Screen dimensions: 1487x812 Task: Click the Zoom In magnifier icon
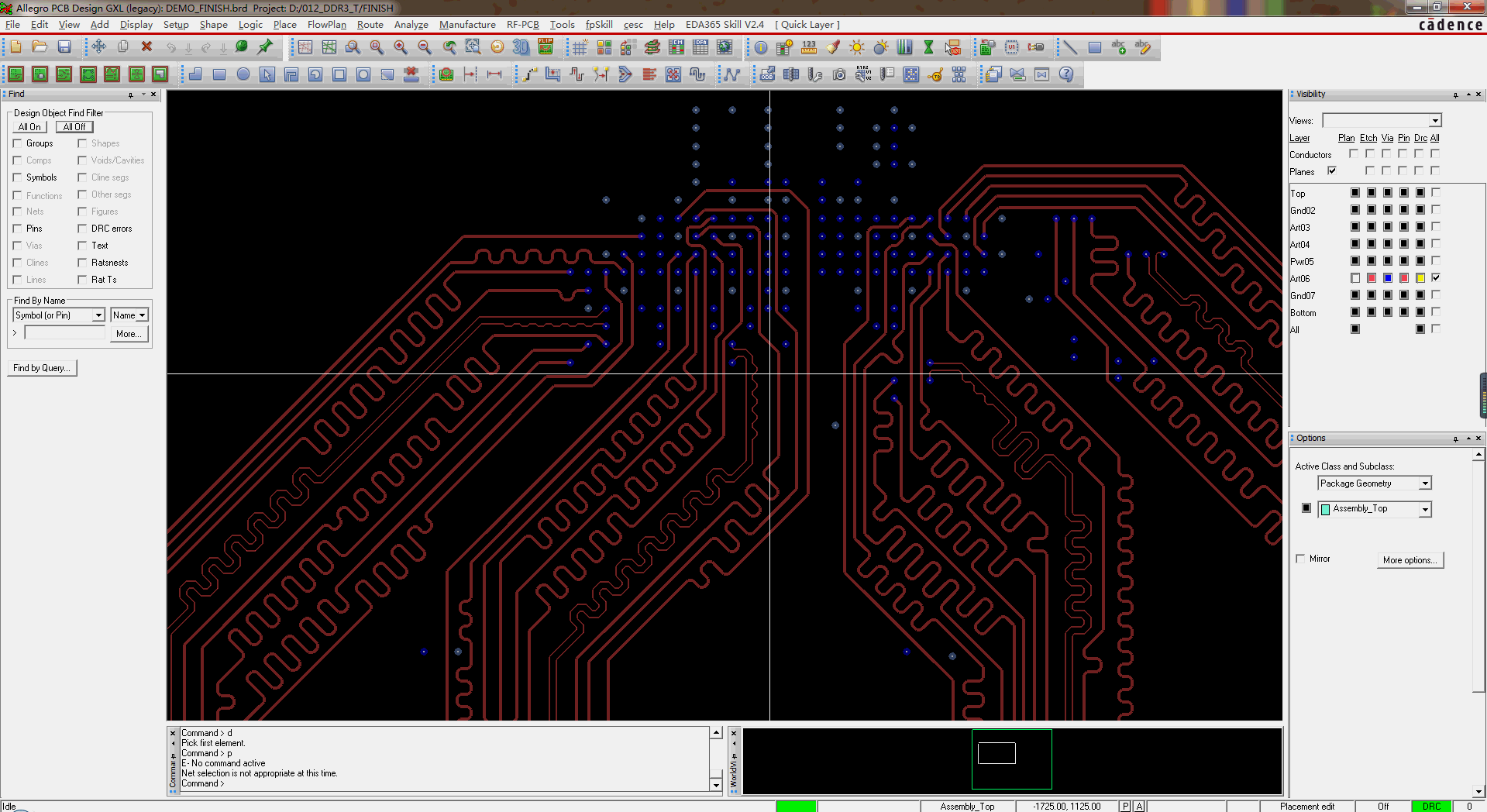pos(401,47)
